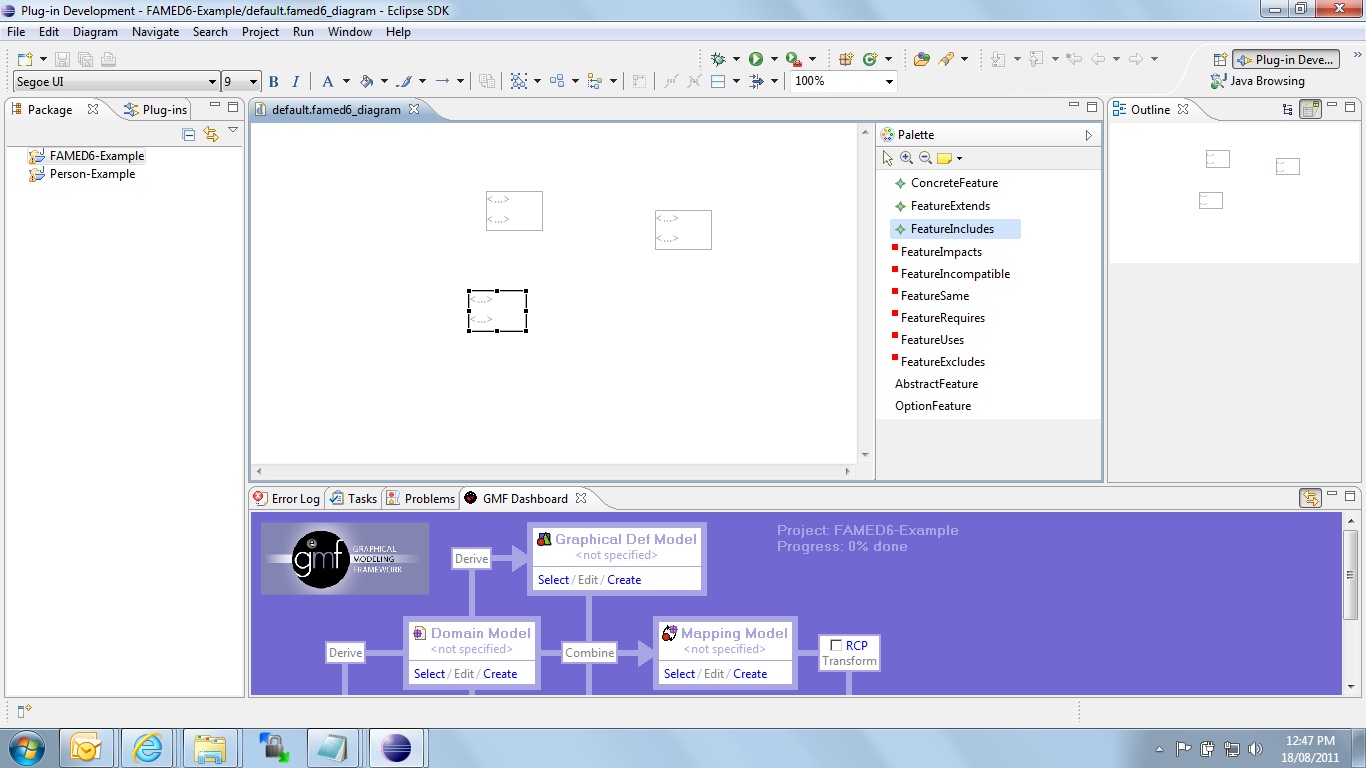This screenshot has height=768, width=1366.
Task: Select the palette Note tool
Action: tap(944, 158)
